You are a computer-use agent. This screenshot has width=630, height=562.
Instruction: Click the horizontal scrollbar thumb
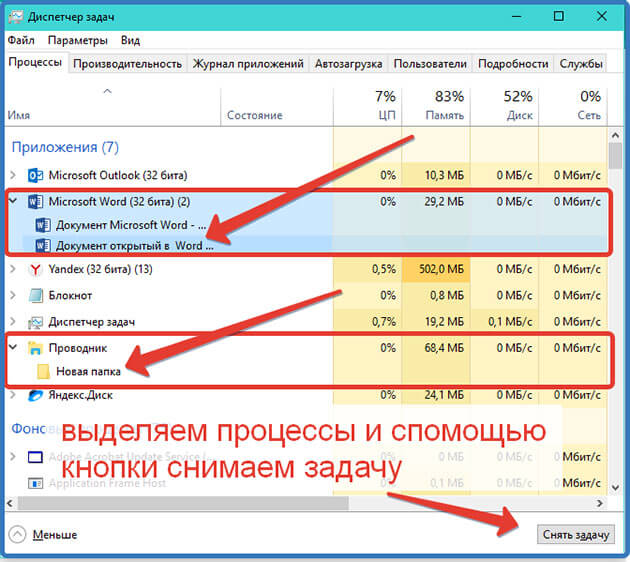coord(183,503)
